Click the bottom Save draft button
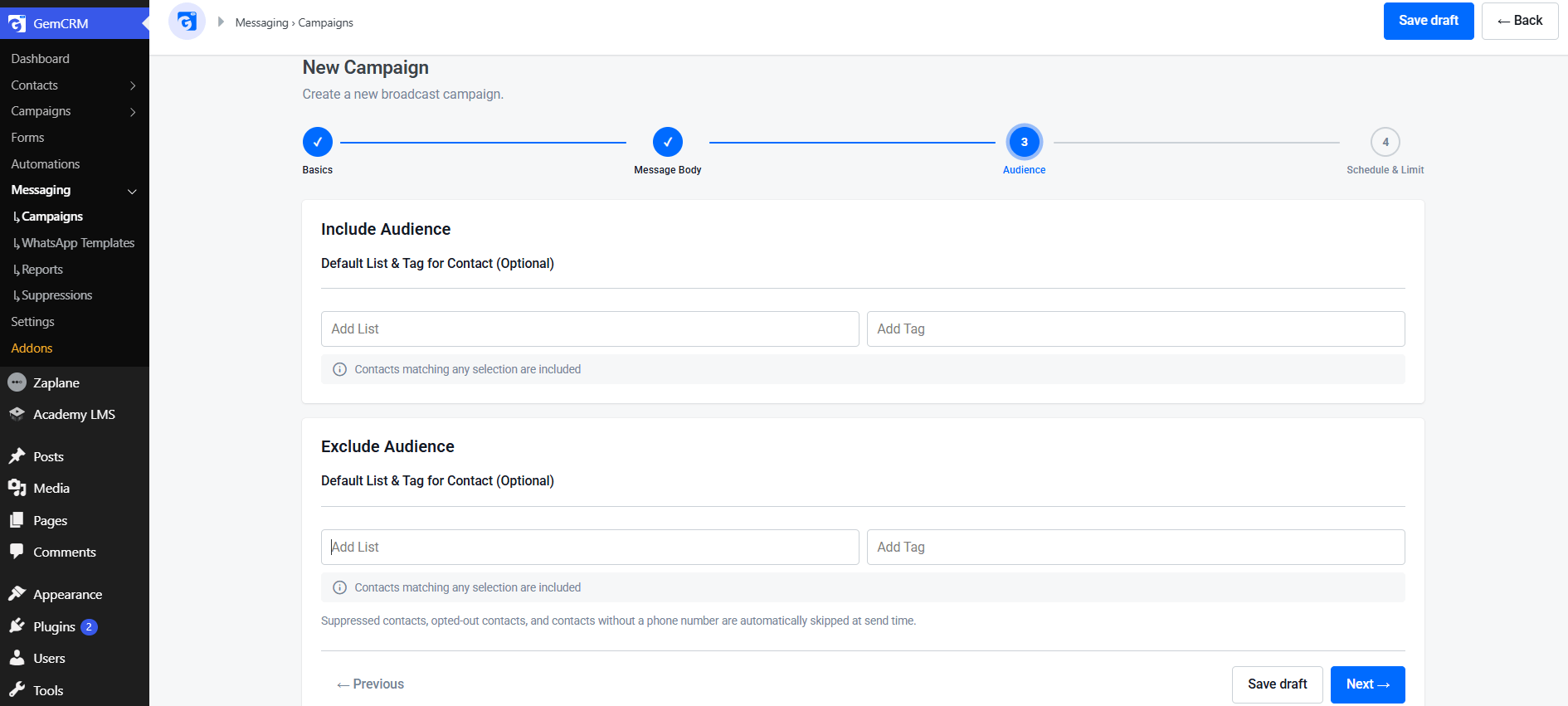The height and width of the screenshot is (706, 1568). (1278, 684)
